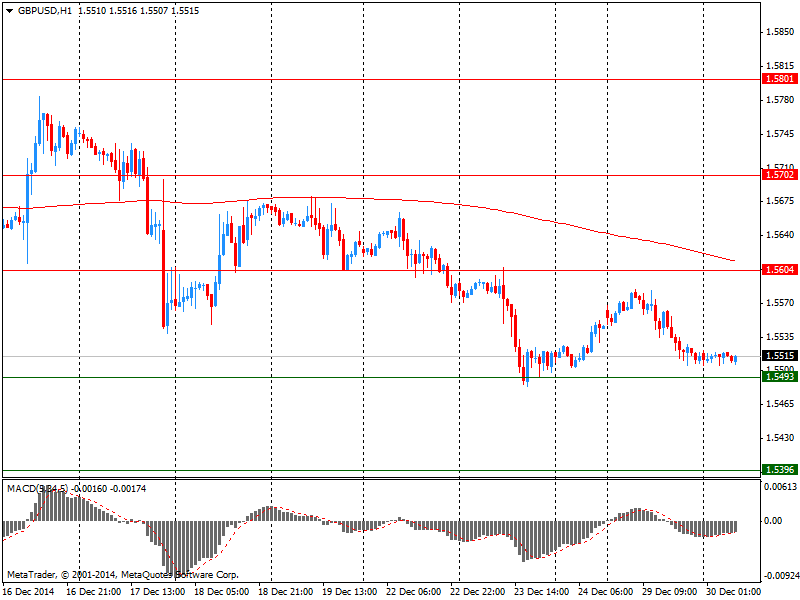800x600 pixels.
Task: Click the 29 Dec 09:00 time axis label
Action: pyautogui.click(x=669, y=591)
